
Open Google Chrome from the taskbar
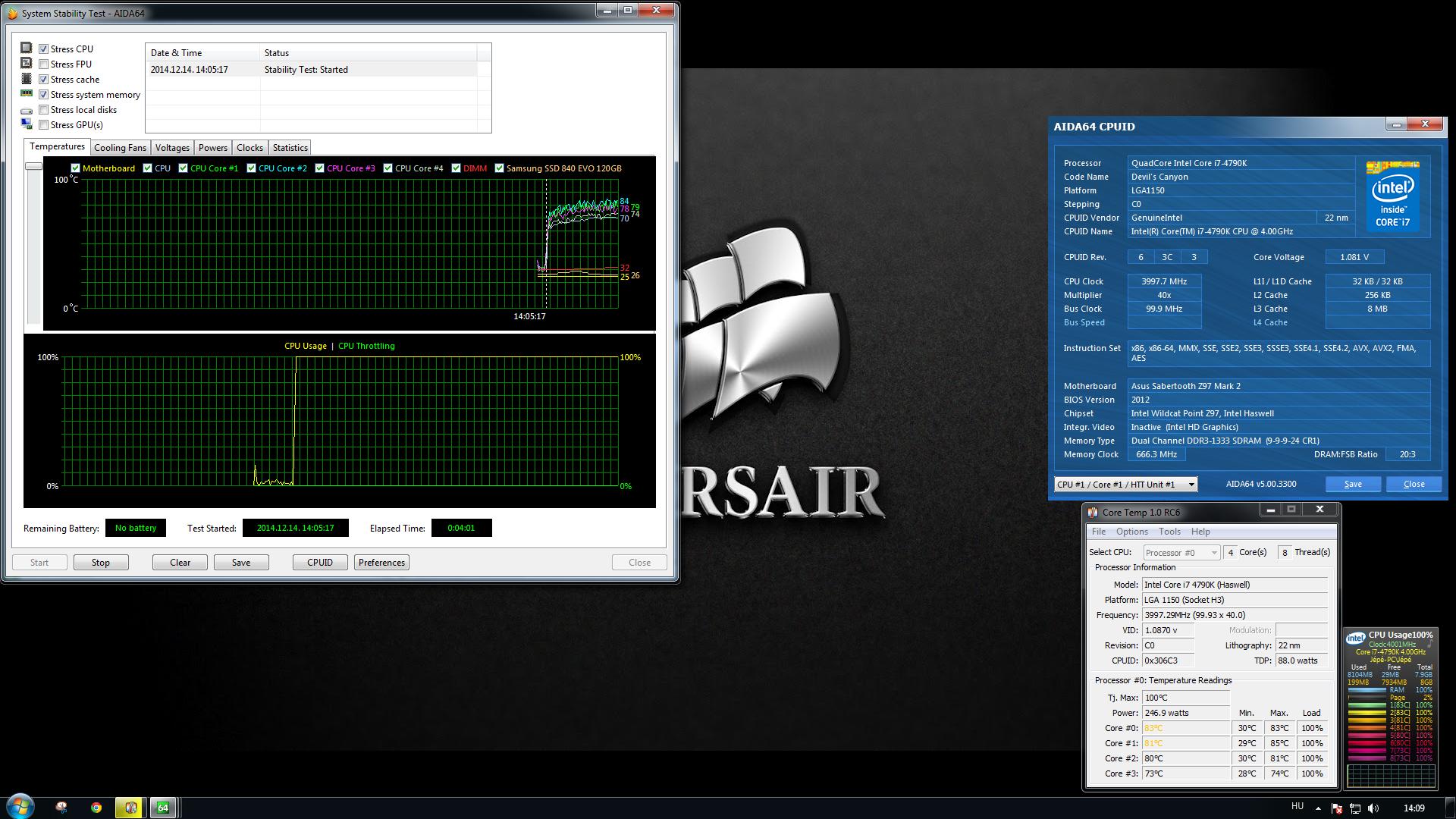96,808
